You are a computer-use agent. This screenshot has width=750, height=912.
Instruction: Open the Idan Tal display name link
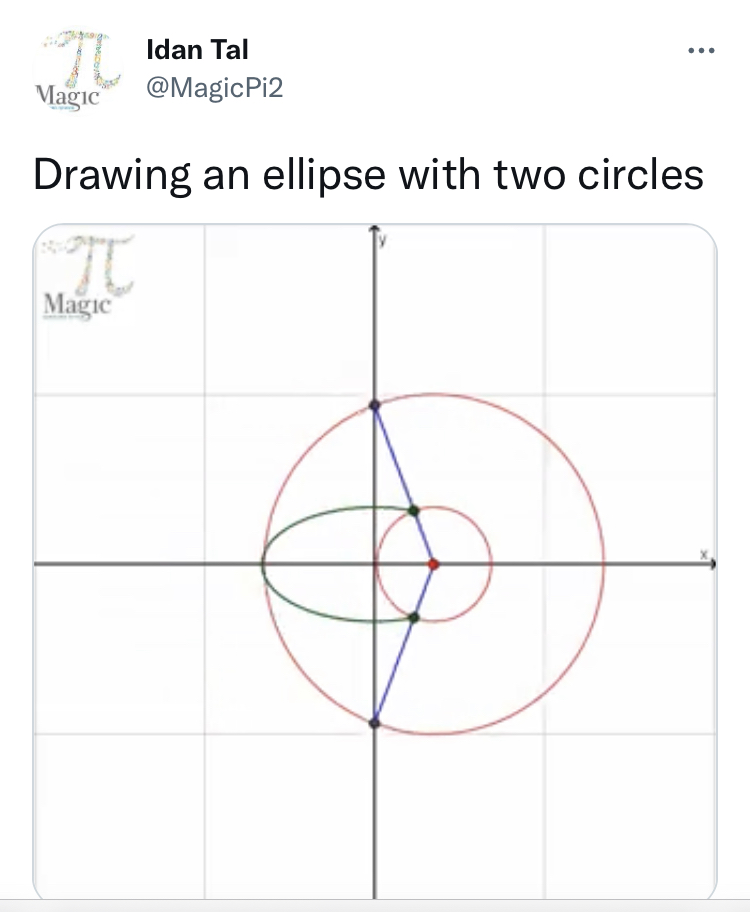197,49
